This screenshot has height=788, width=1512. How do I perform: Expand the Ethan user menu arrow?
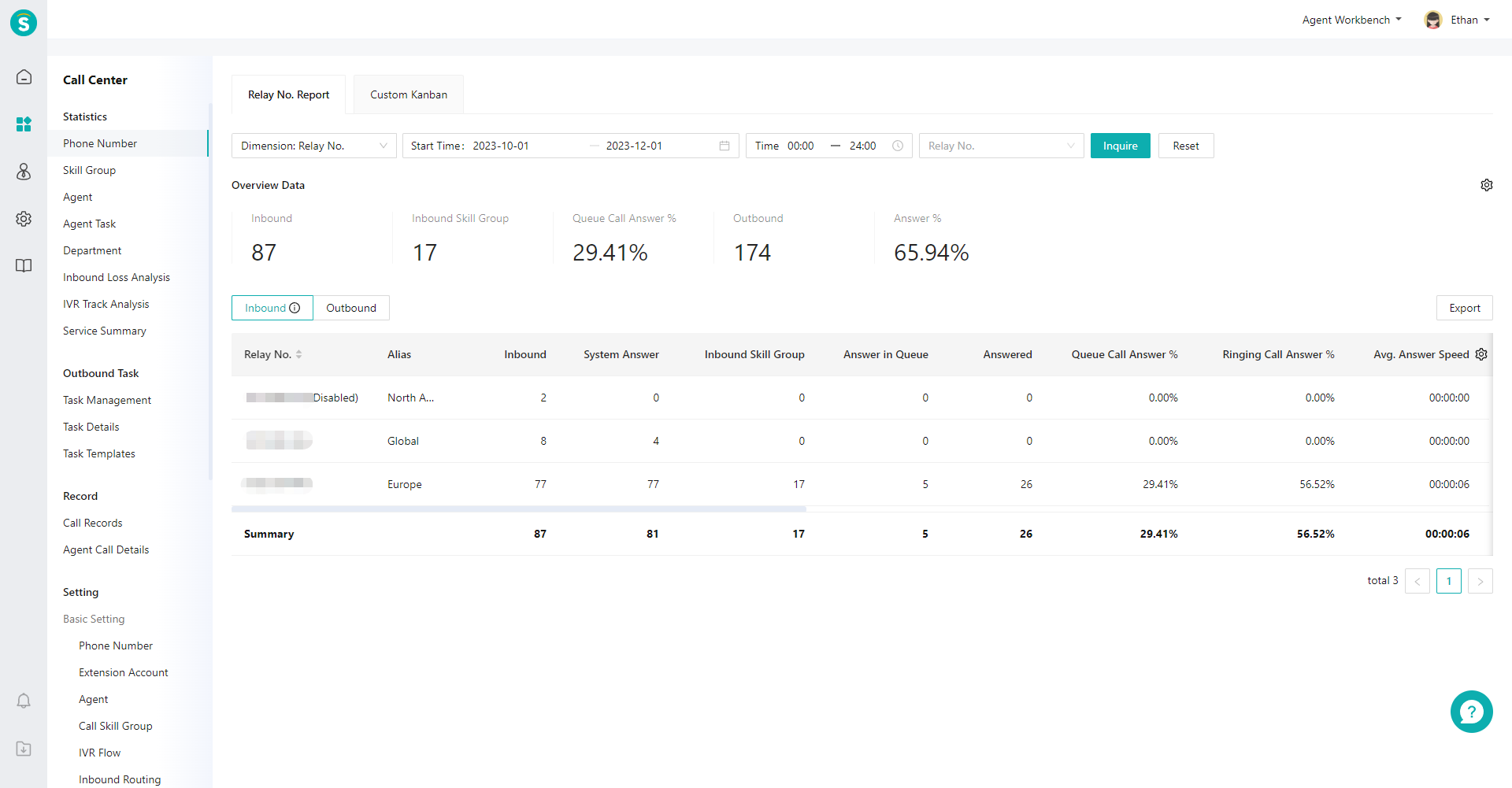[x=1487, y=20]
